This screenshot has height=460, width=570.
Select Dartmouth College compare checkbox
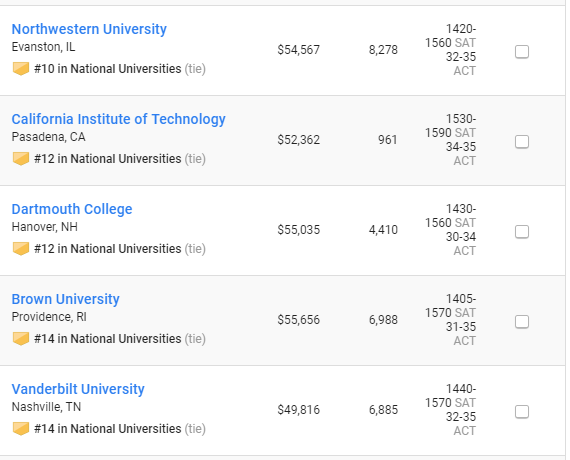tap(522, 232)
